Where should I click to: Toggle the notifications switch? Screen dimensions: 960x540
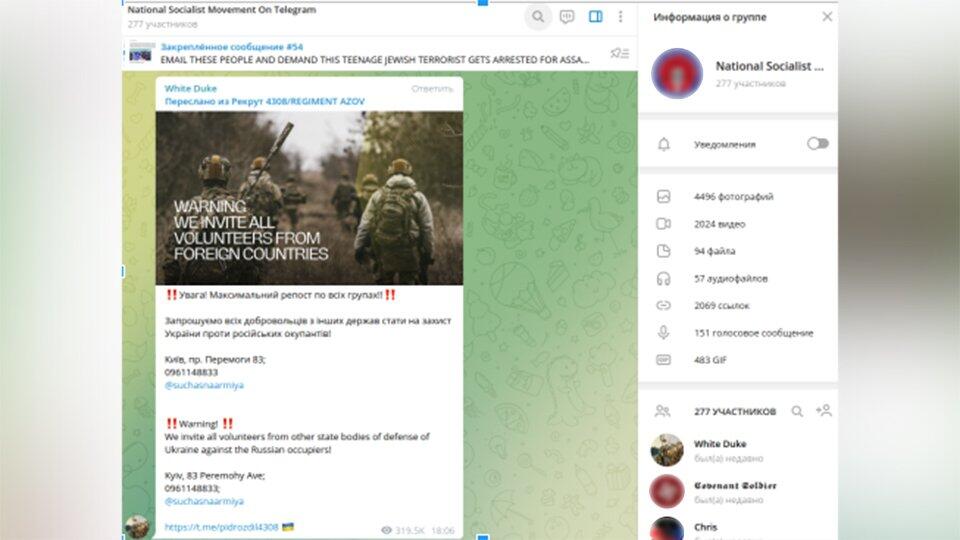point(817,143)
